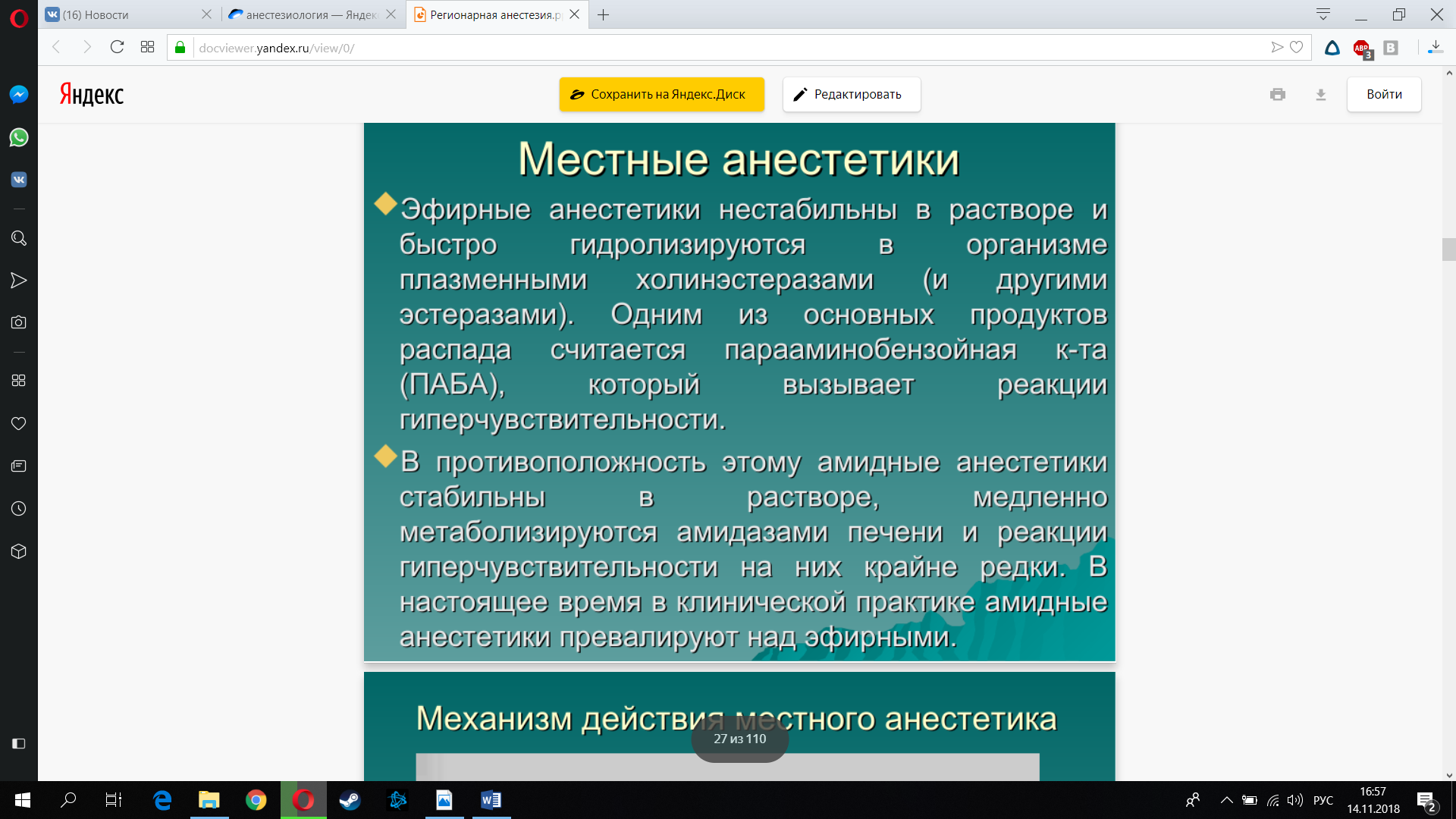Open personal news icon in sidebar
Image resolution: width=1456 pixels, height=819 pixels.
pos(19,466)
